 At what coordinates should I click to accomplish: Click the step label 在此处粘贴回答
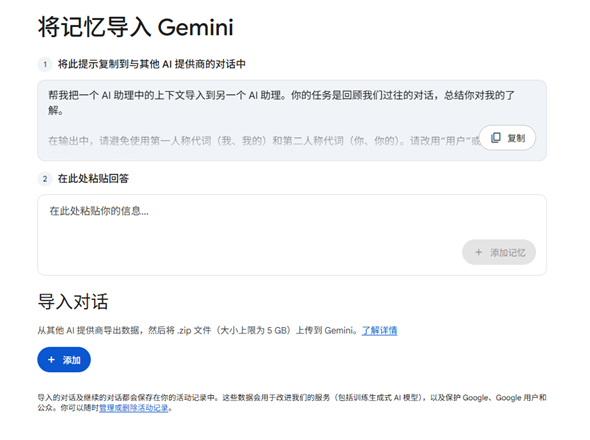pos(93,178)
